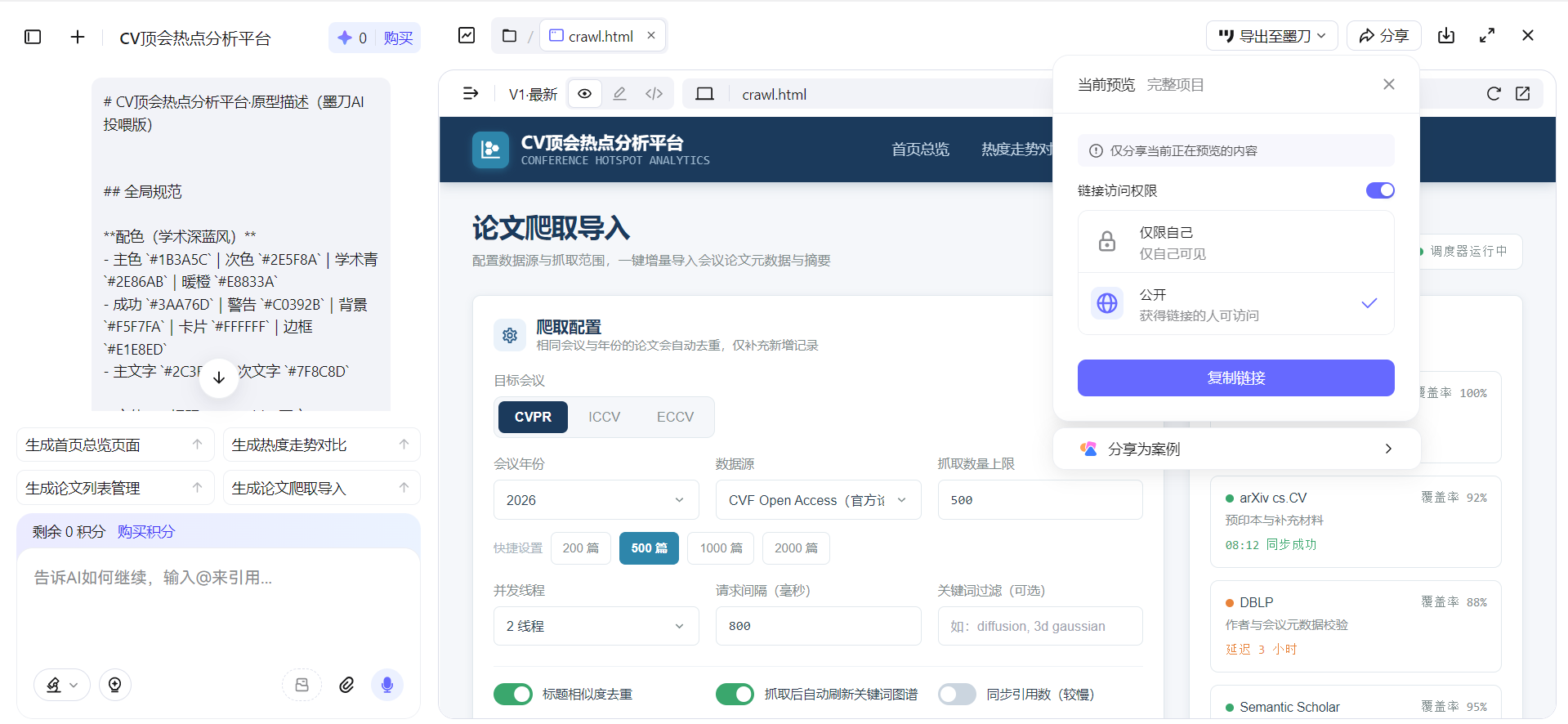Click the download icon in top bar
The height and width of the screenshot is (724, 1568).
[x=1446, y=35]
